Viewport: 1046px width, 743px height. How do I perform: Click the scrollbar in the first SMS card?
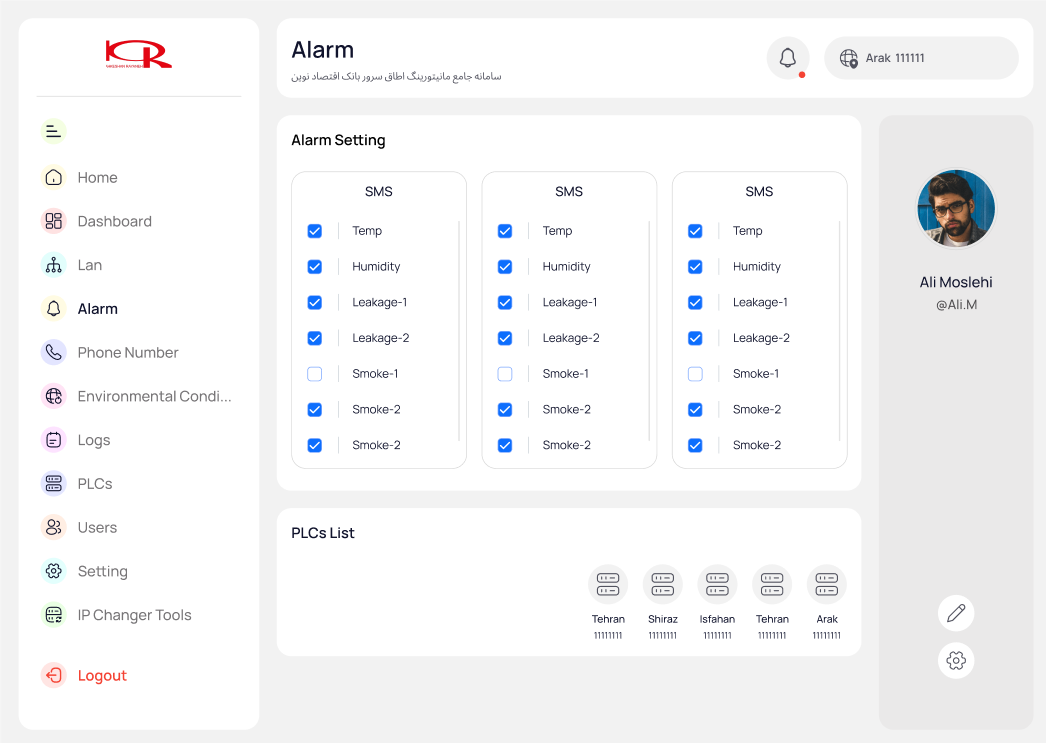pyautogui.click(x=459, y=330)
